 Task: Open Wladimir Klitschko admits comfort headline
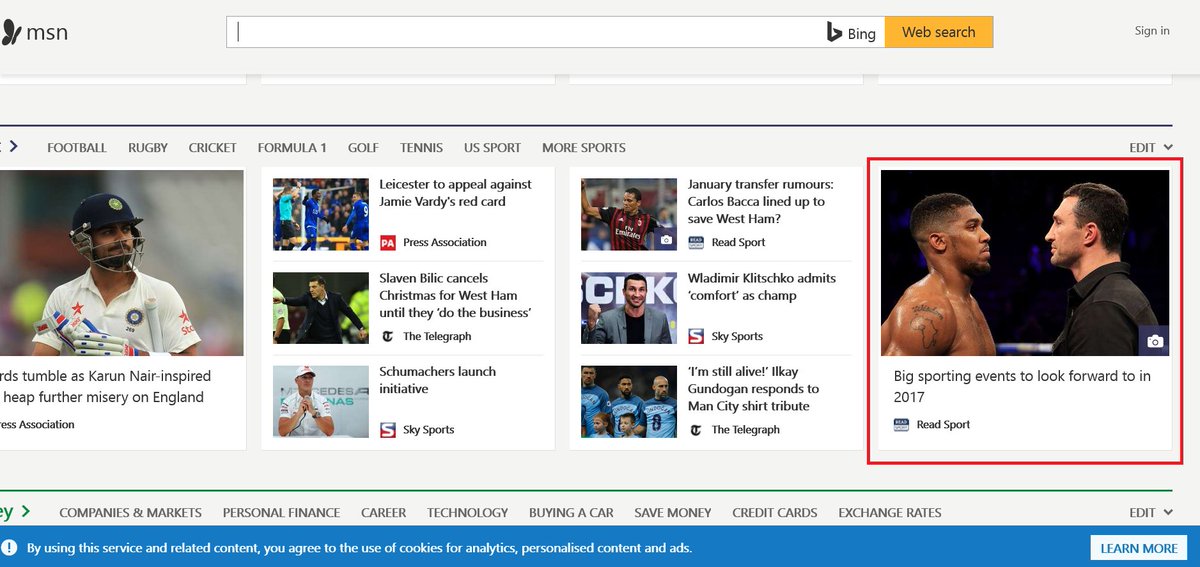pos(762,287)
